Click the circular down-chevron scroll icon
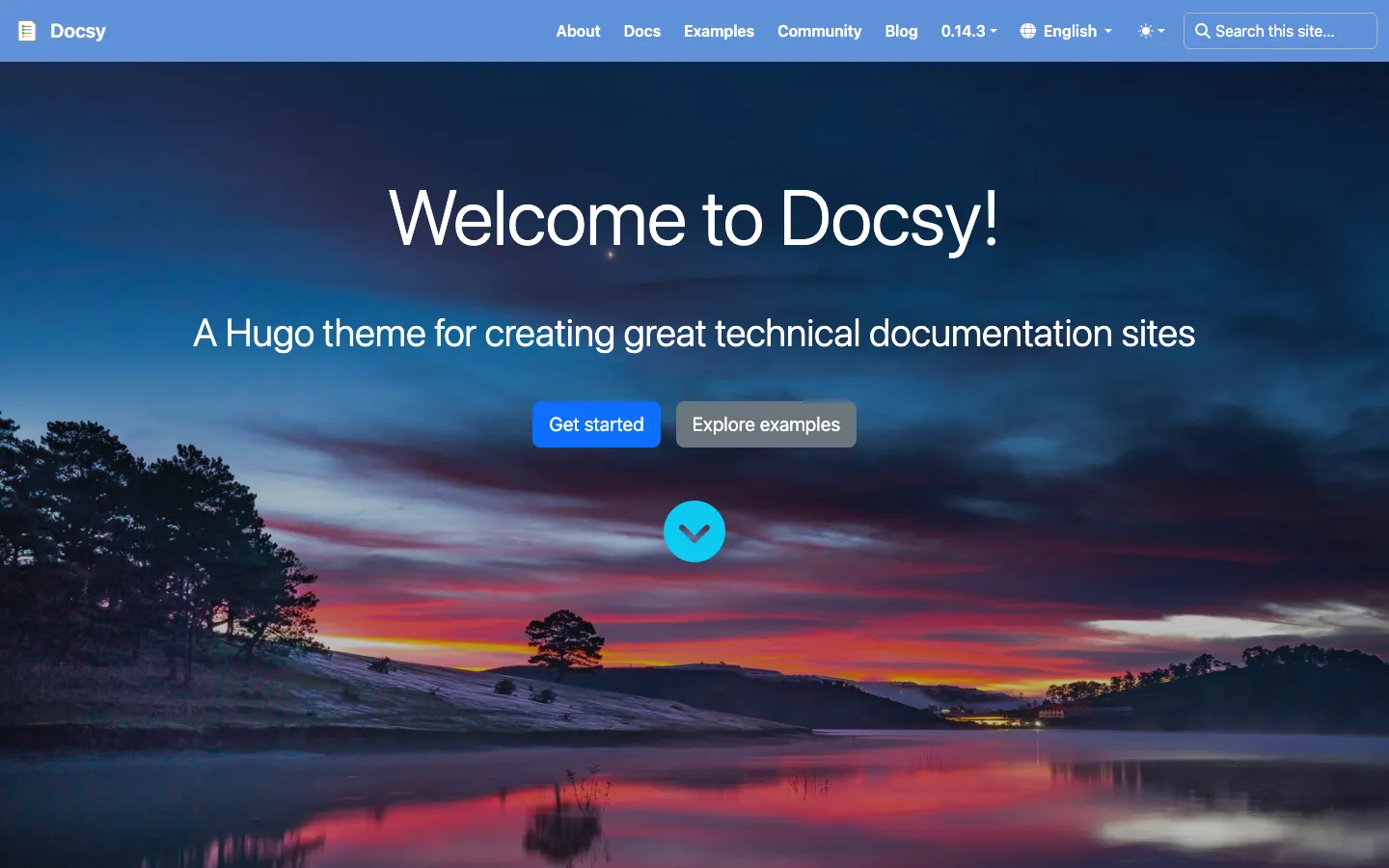1389x868 pixels. pos(694,531)
